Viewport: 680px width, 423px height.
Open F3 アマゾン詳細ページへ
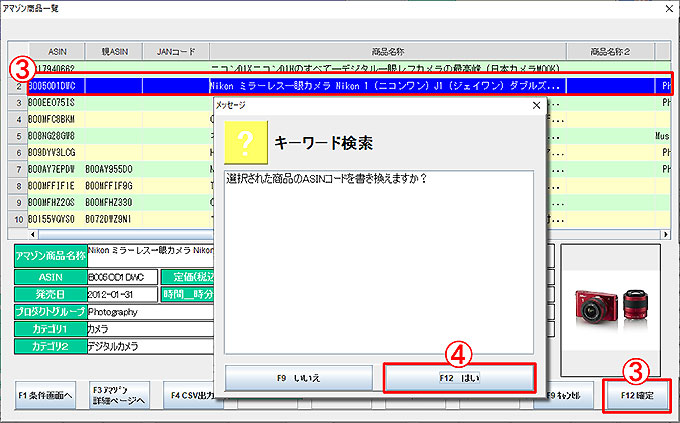pyautogui.click(x=119, y=395)
